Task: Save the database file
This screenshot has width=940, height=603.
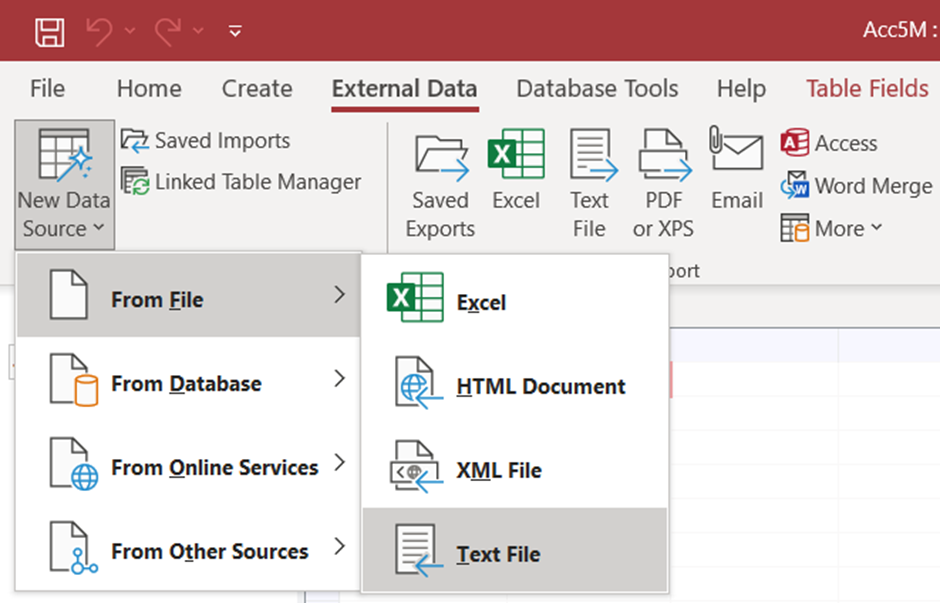Action: (49, 30)
